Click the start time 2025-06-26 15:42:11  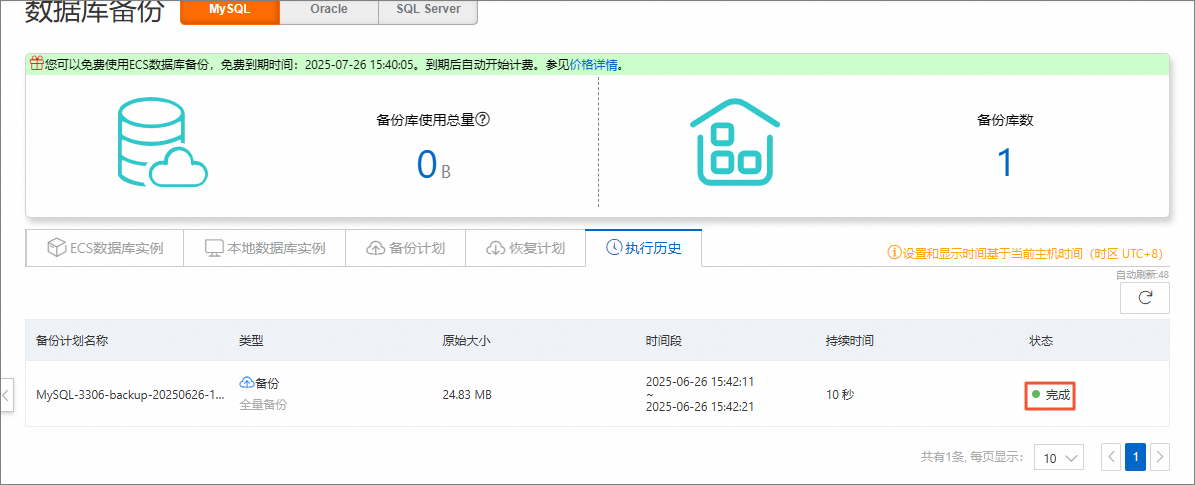click(x=700, y=381)
